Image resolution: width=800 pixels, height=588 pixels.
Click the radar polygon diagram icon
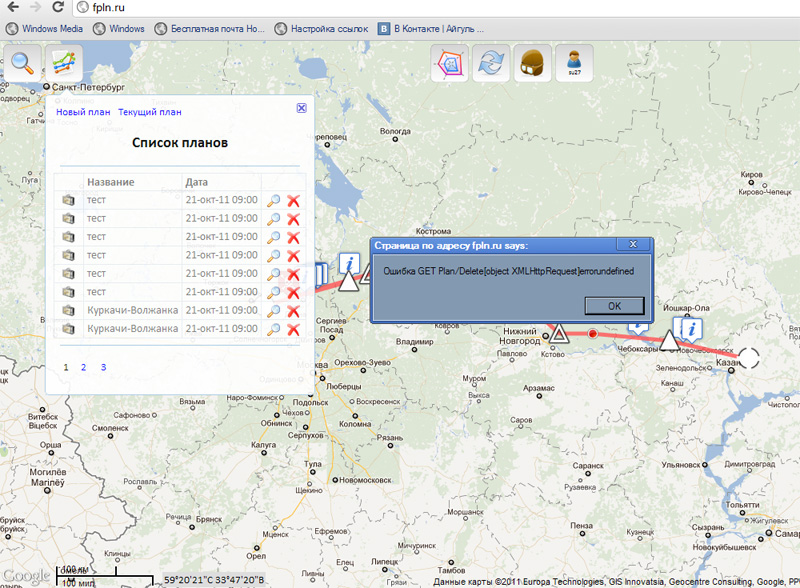pyautogui.click(x=449, y=64)
